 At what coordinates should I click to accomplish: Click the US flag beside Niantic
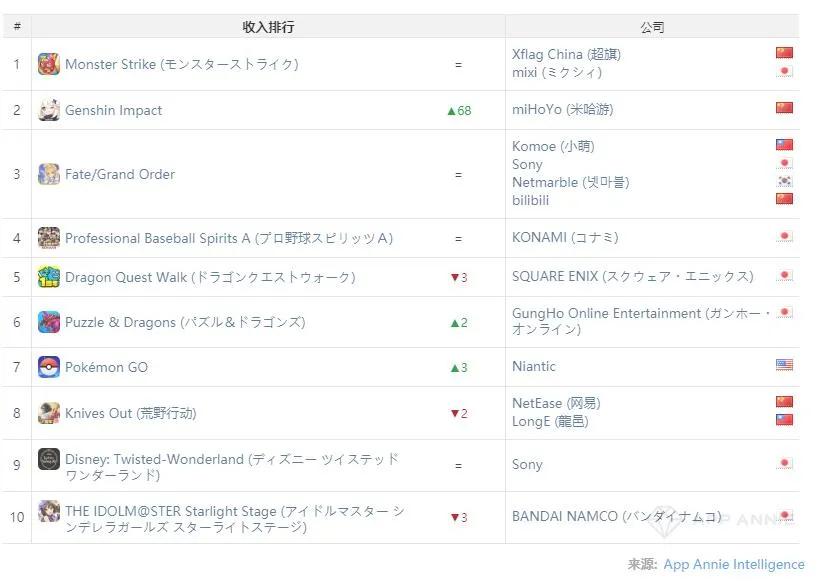784,365
